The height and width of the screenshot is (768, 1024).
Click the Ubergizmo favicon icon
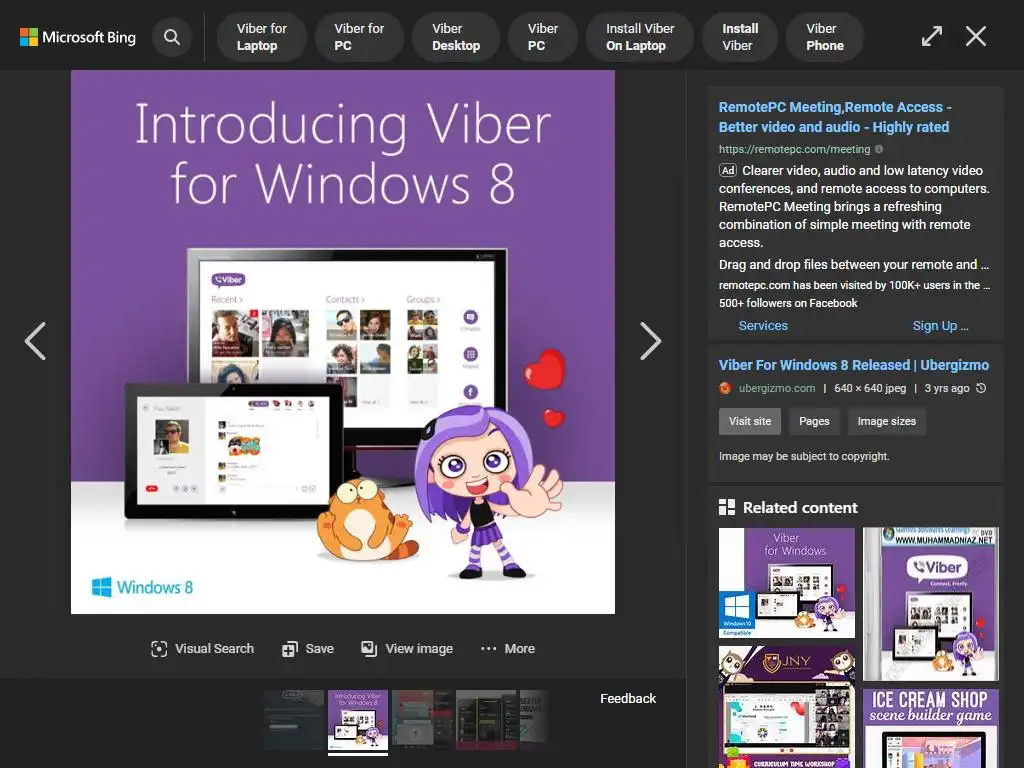coord(725,388)
